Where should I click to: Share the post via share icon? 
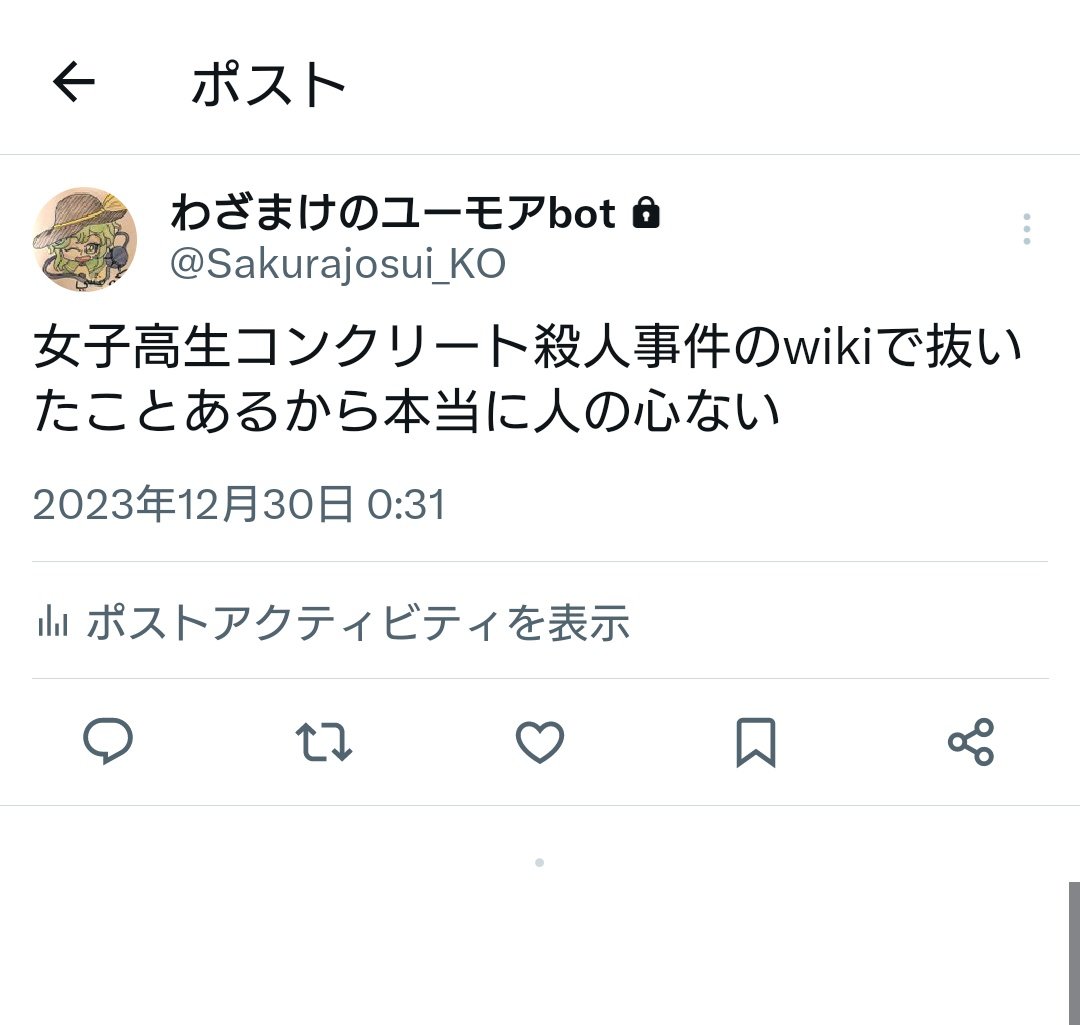[x=971, y=742]
